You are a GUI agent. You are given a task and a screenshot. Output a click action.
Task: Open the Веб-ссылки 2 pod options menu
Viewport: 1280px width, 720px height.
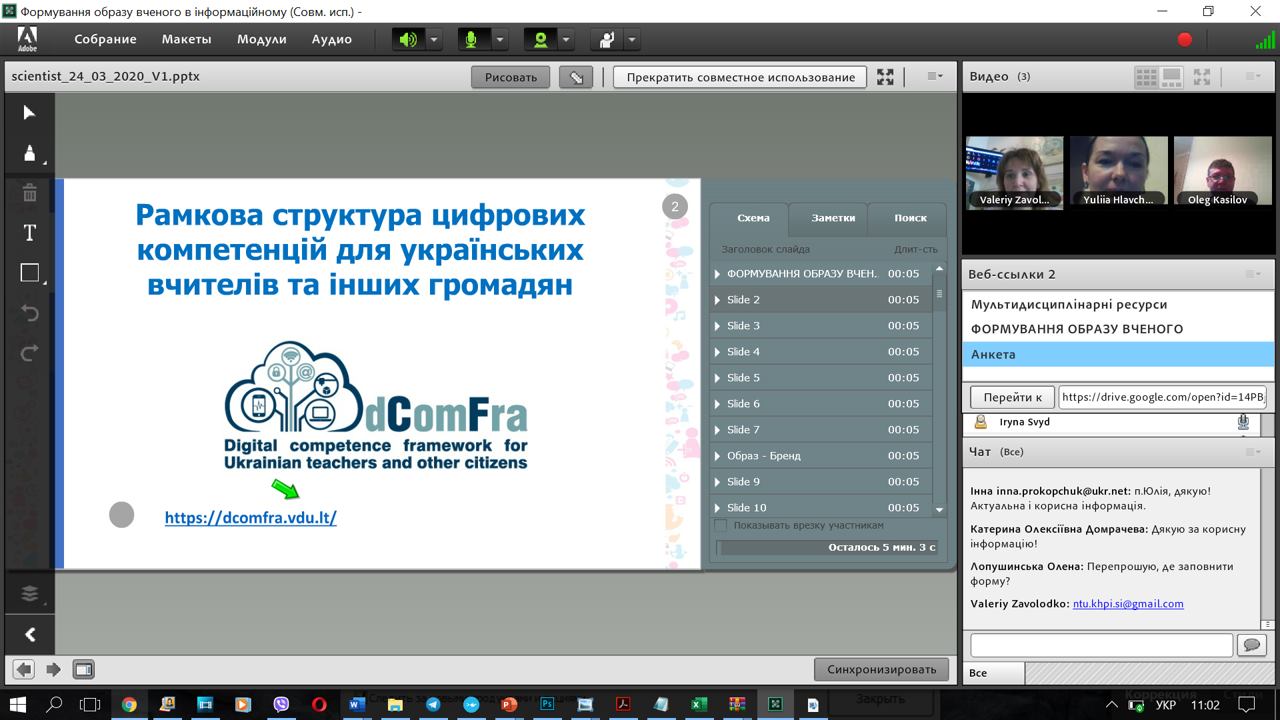(1253, 274)
